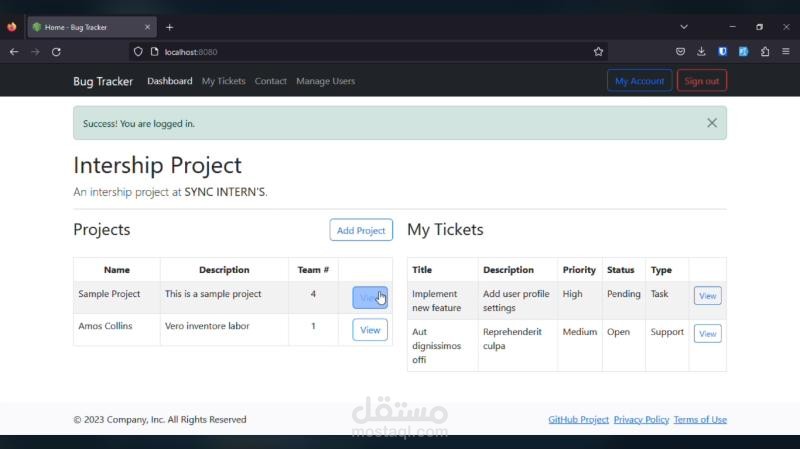800x449 pixels.
Task: View the Sample Project row
Action: [370, 297]
